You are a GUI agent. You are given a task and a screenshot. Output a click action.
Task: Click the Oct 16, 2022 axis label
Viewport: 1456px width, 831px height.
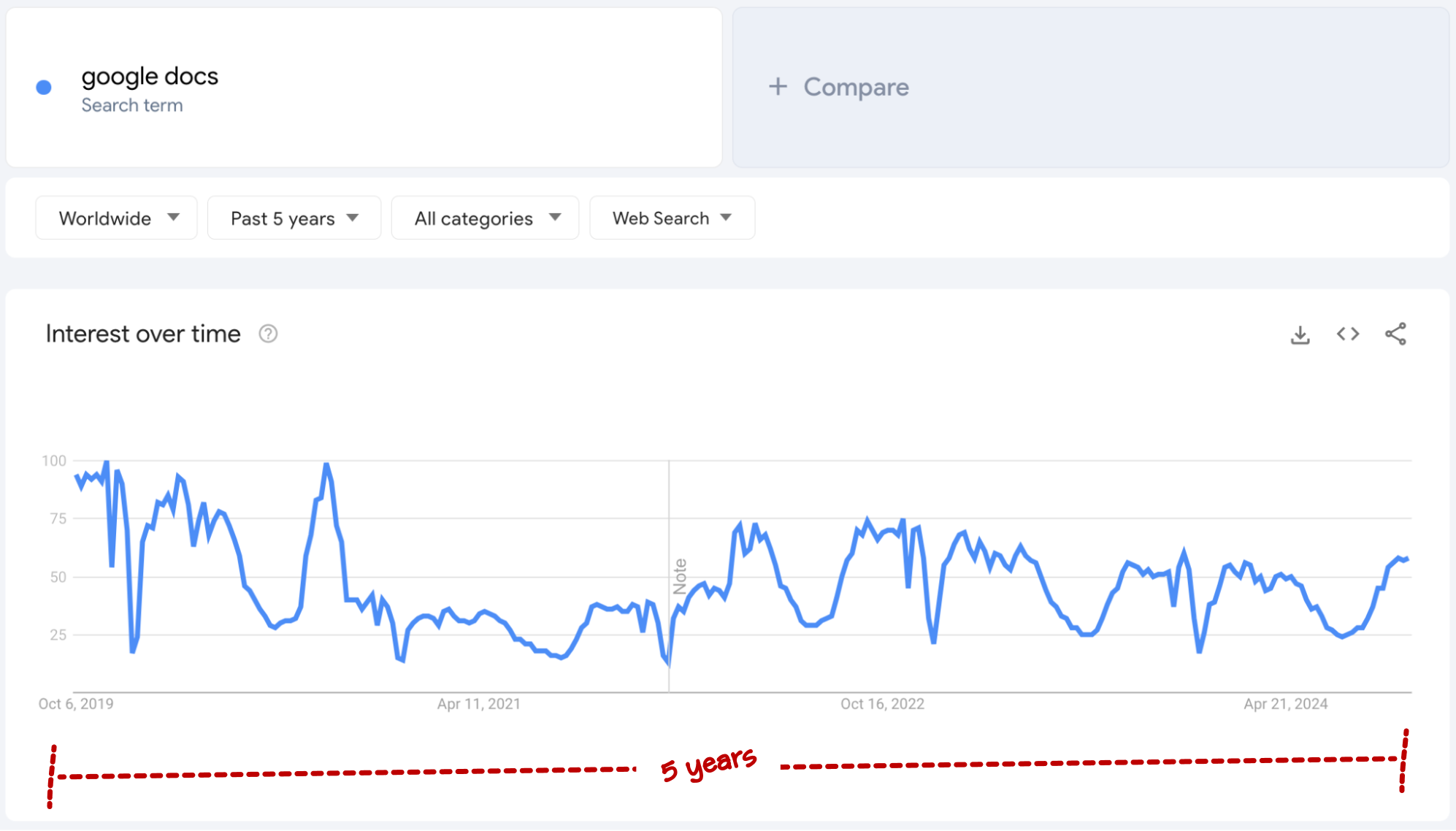pyautogui.click(x=882, y=704)
